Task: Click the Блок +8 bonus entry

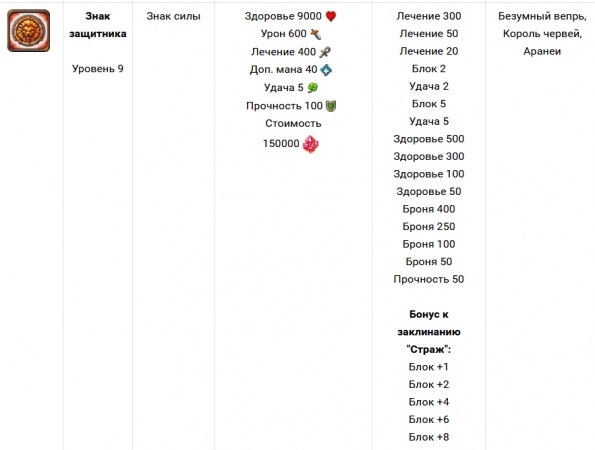Action: (429, 437)
